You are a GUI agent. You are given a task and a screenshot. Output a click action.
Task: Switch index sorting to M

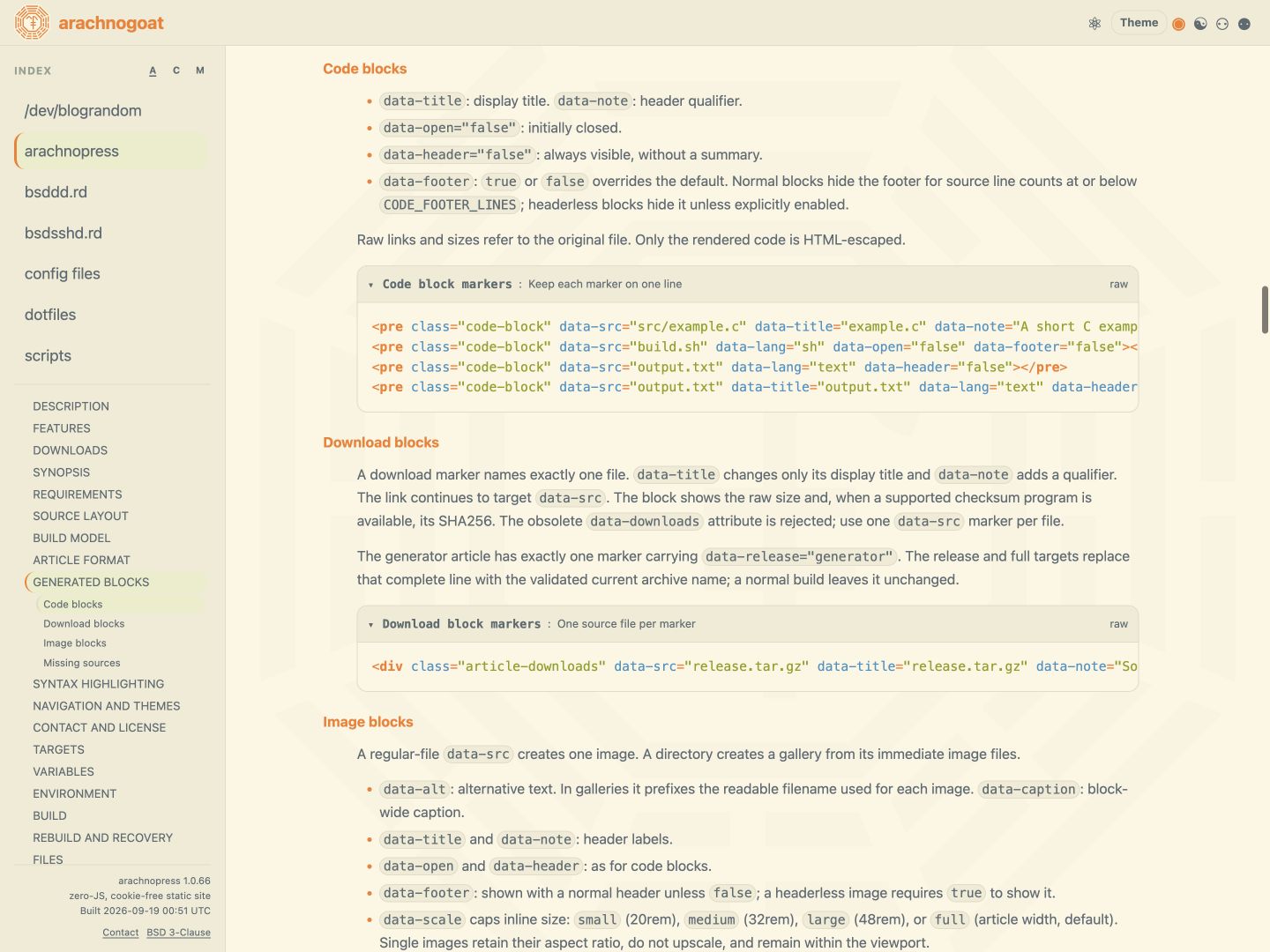pyautogui.click(x=200, y=71)
